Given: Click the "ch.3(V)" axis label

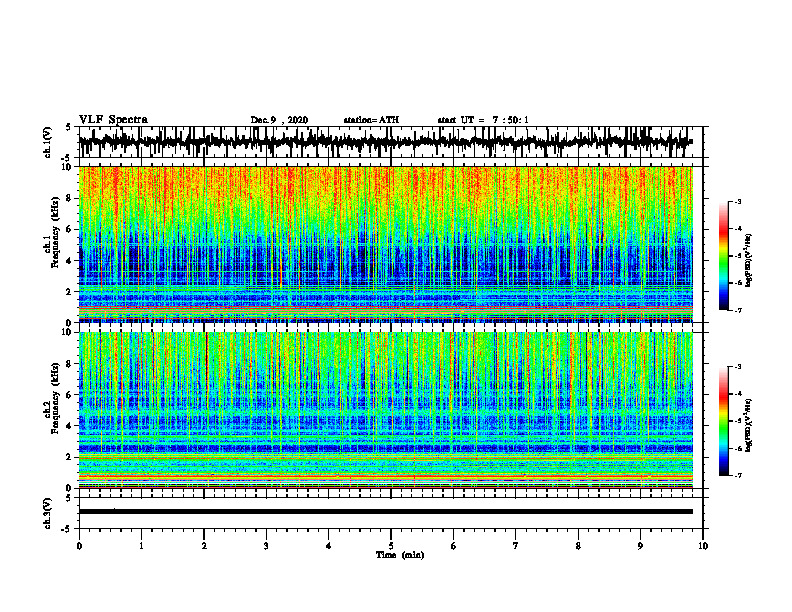Looking at the screenshot, I should 48,513.
